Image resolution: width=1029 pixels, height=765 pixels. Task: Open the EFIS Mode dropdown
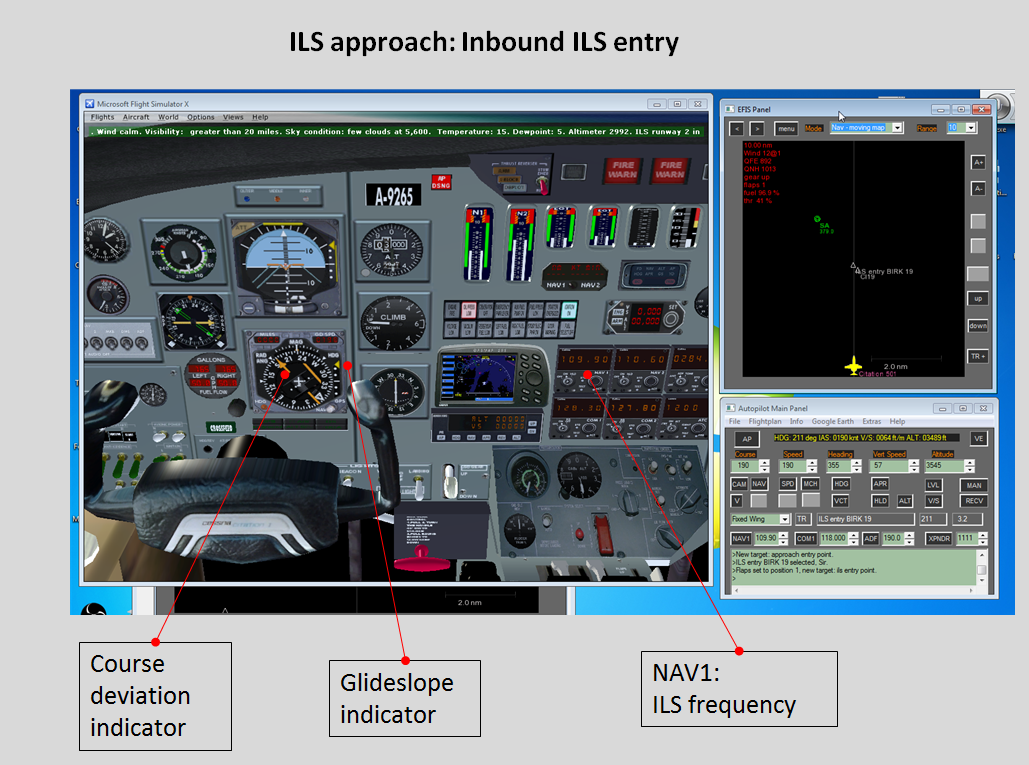tap(867, 128)
